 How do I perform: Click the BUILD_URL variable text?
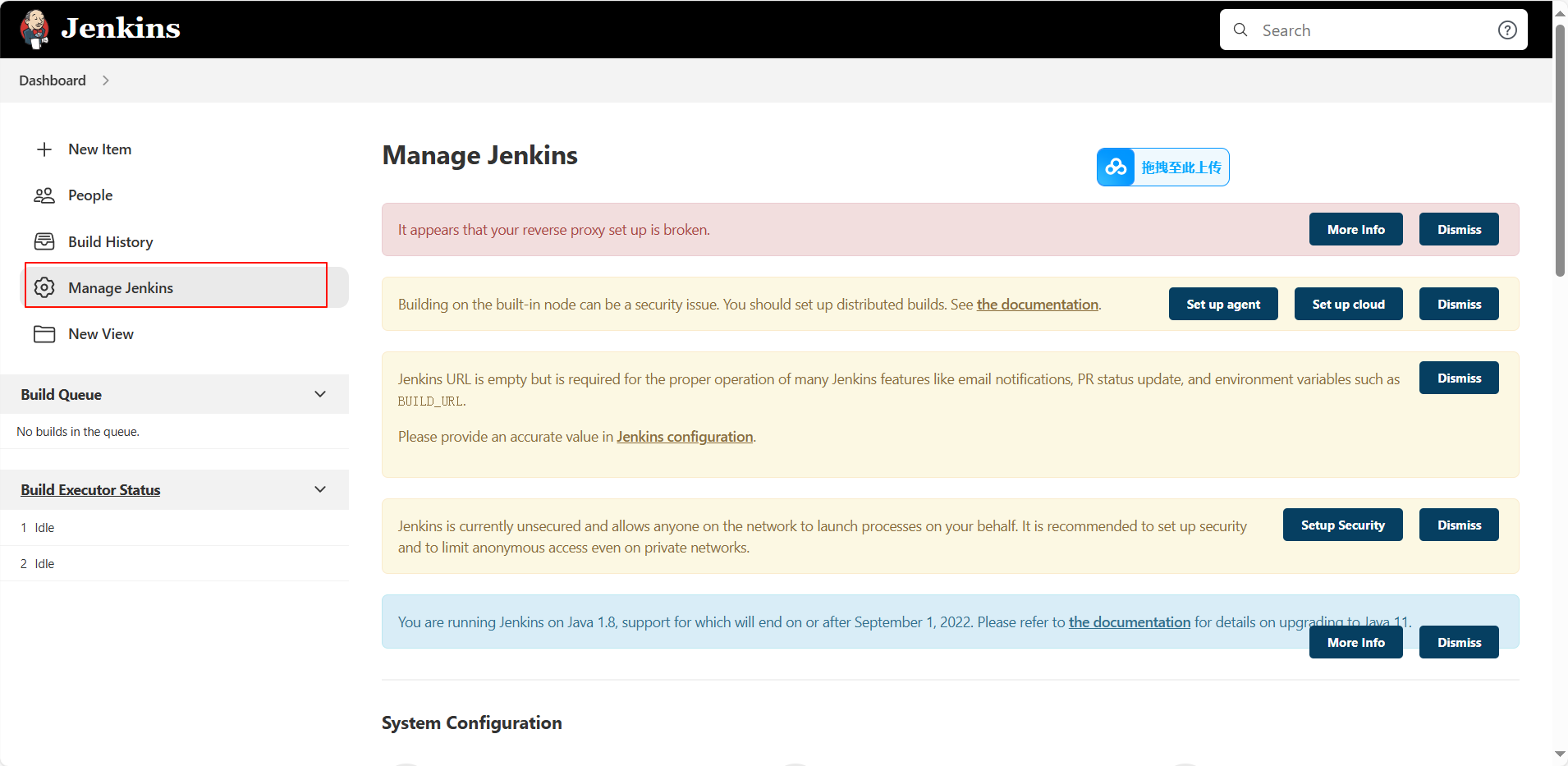click(431, 401)
